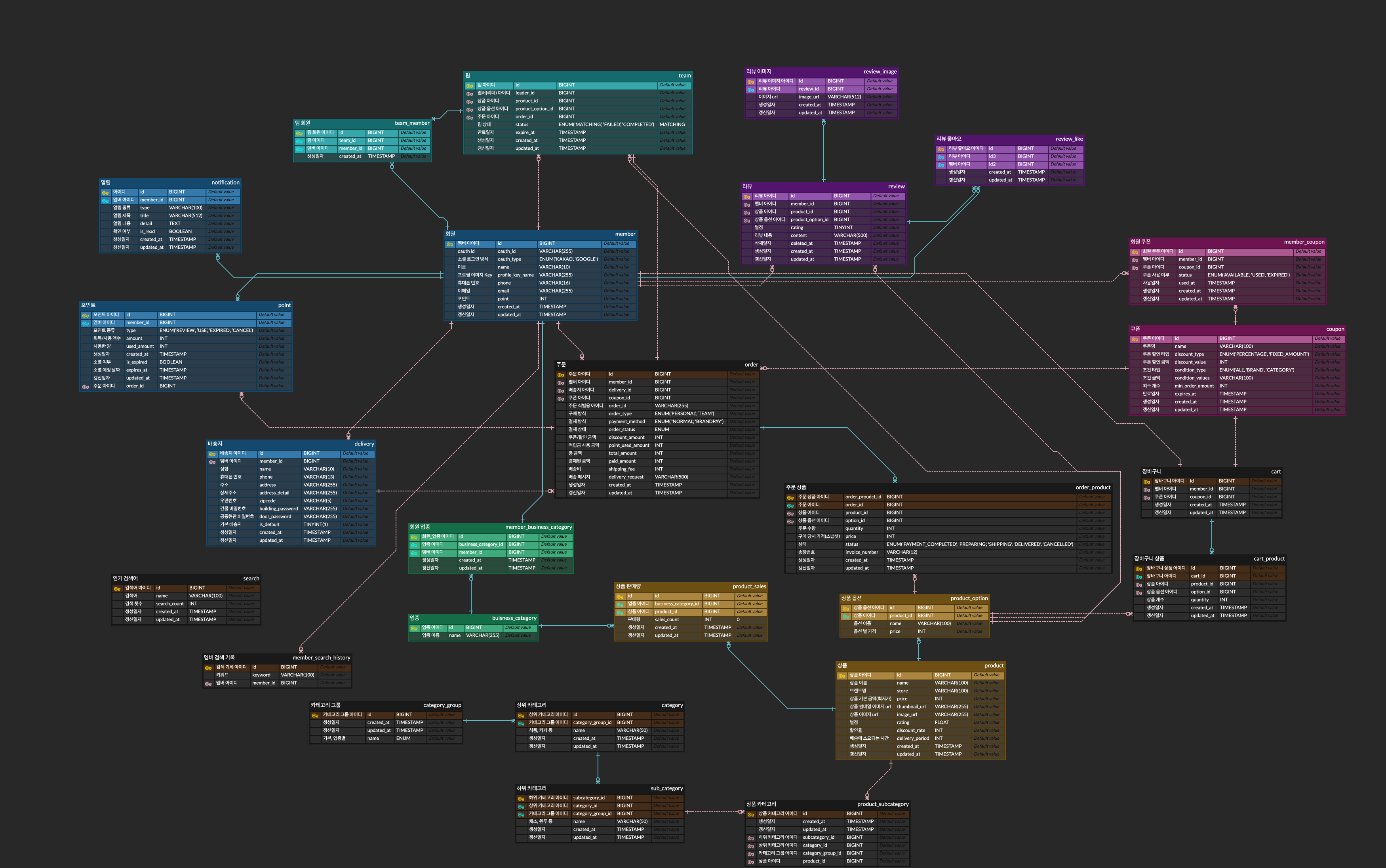Click the yellow primary key icon in member table
This screenshot has width=1386, height=868.
[x=450, y=244]
